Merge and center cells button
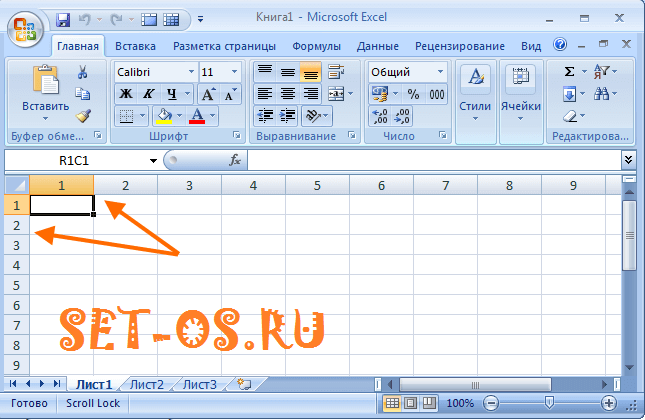 tap(336, 94)
